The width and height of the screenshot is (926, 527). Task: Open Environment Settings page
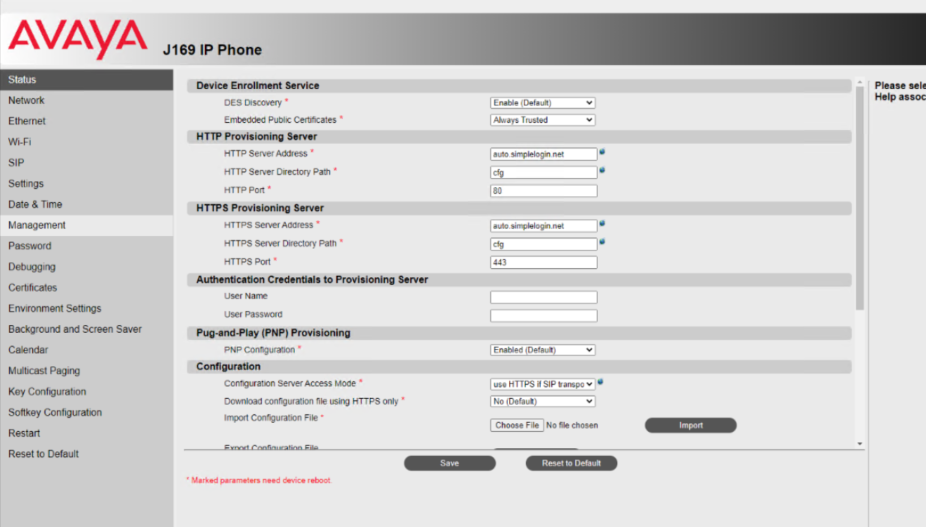click(87, 308)
